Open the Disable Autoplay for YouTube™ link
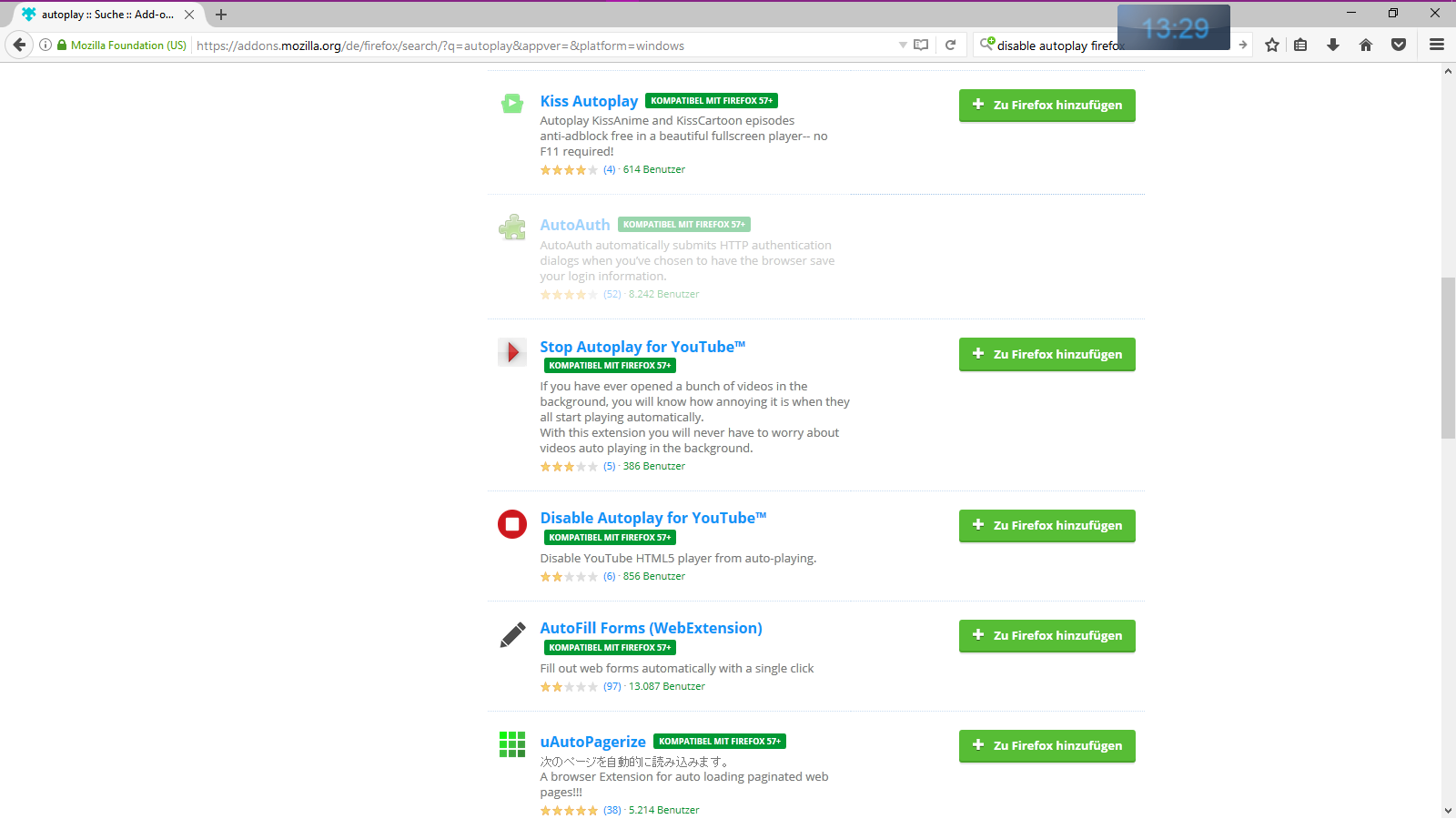The width and height of the screenshot is (1456, 819). [x=653, y=518]
